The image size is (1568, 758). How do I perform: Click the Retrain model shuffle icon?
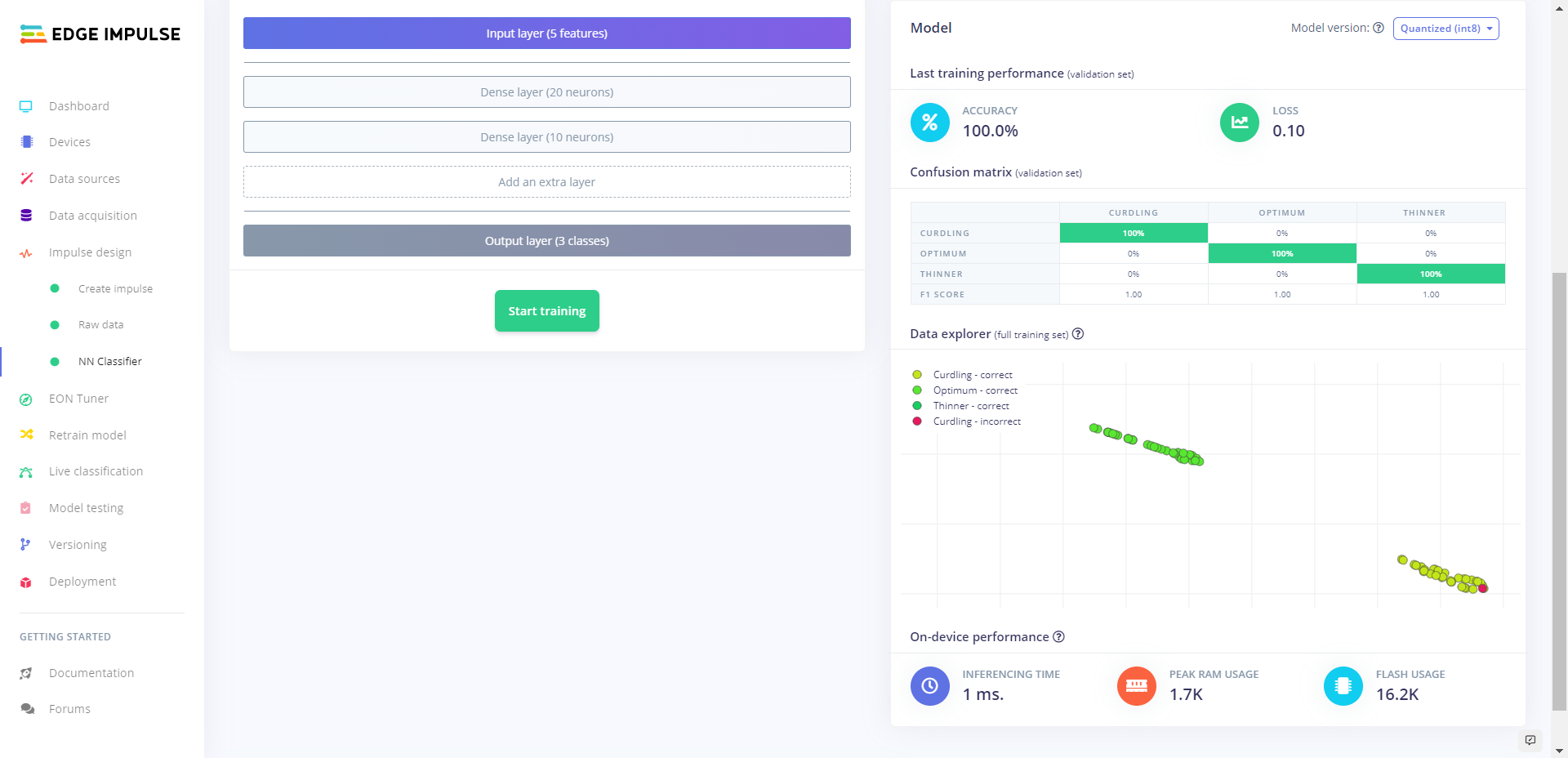[x=26, y=435]
